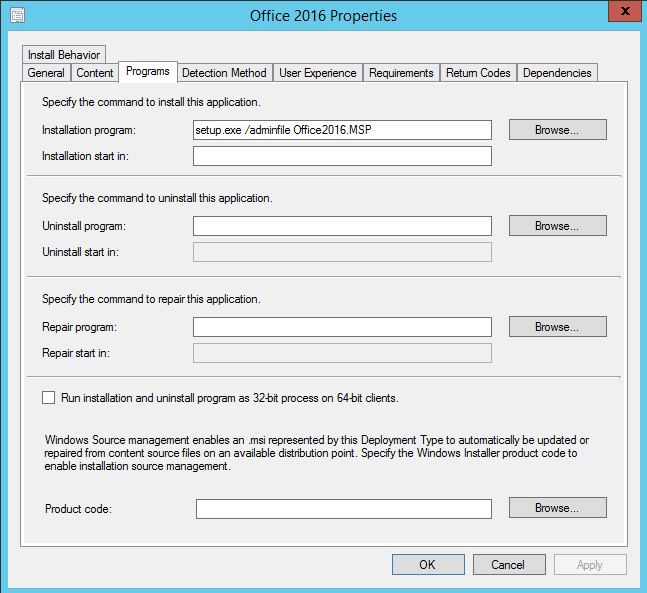Go to the User Experience tab
Viewport: 647px width, 593px height.
(318, 73)
